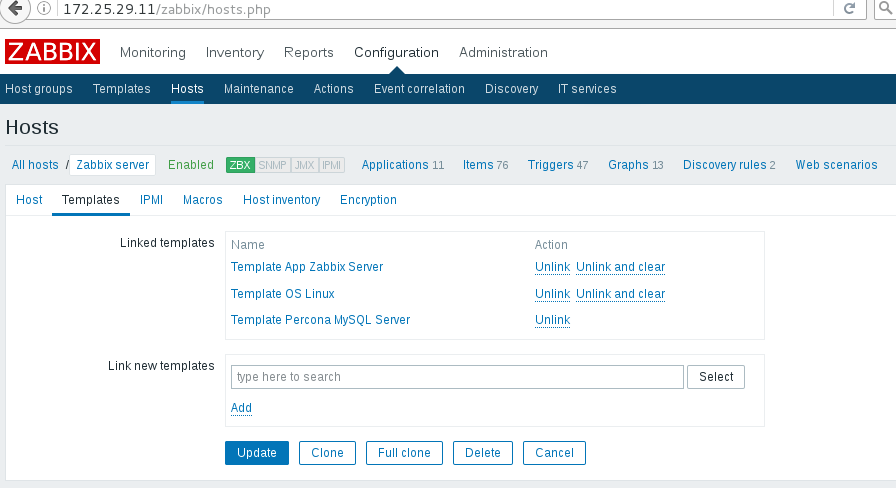Open IT services section
The height and width of the screenshot is (488, 896).
click(x=587, y=89)
